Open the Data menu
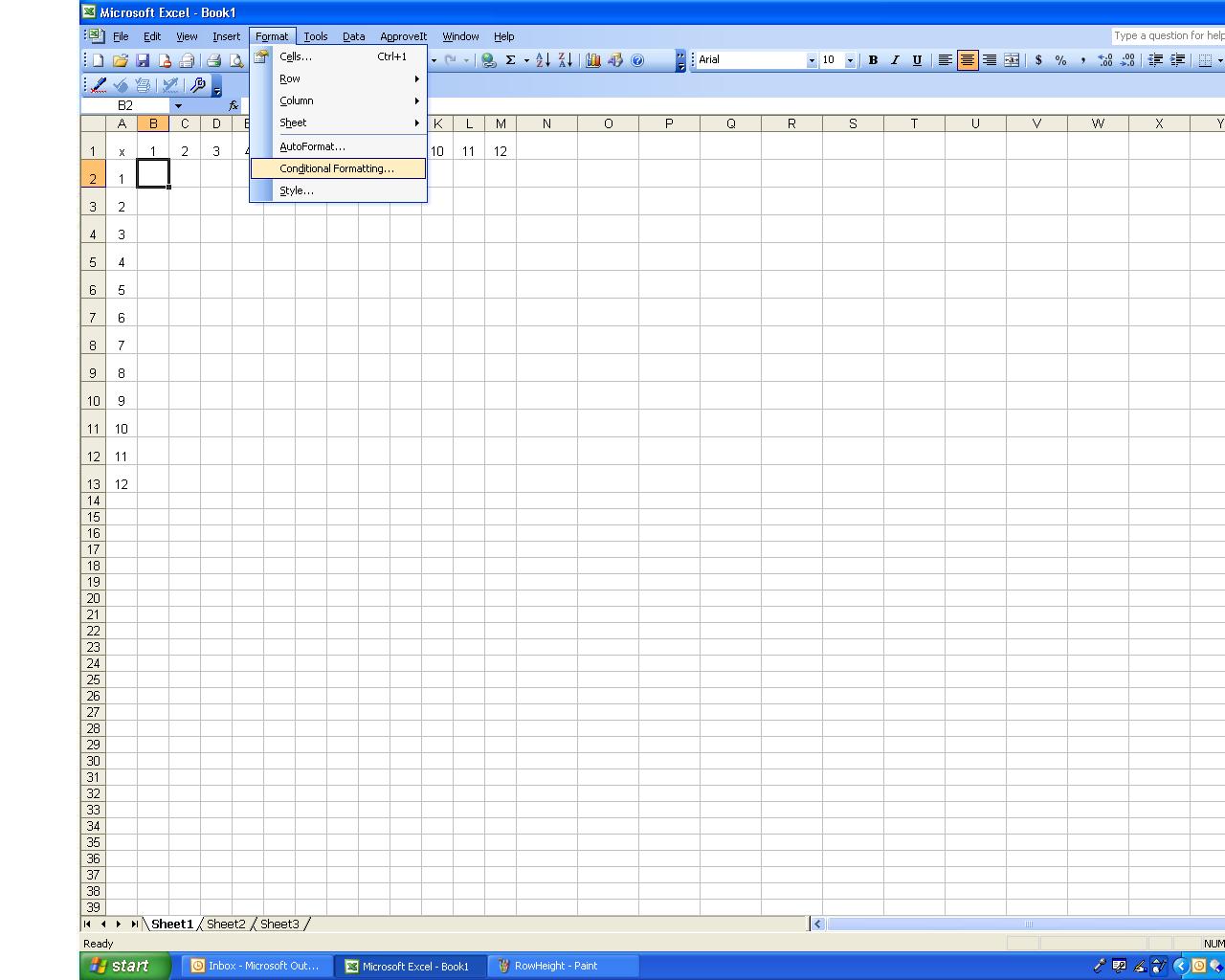 coord(354,36)
